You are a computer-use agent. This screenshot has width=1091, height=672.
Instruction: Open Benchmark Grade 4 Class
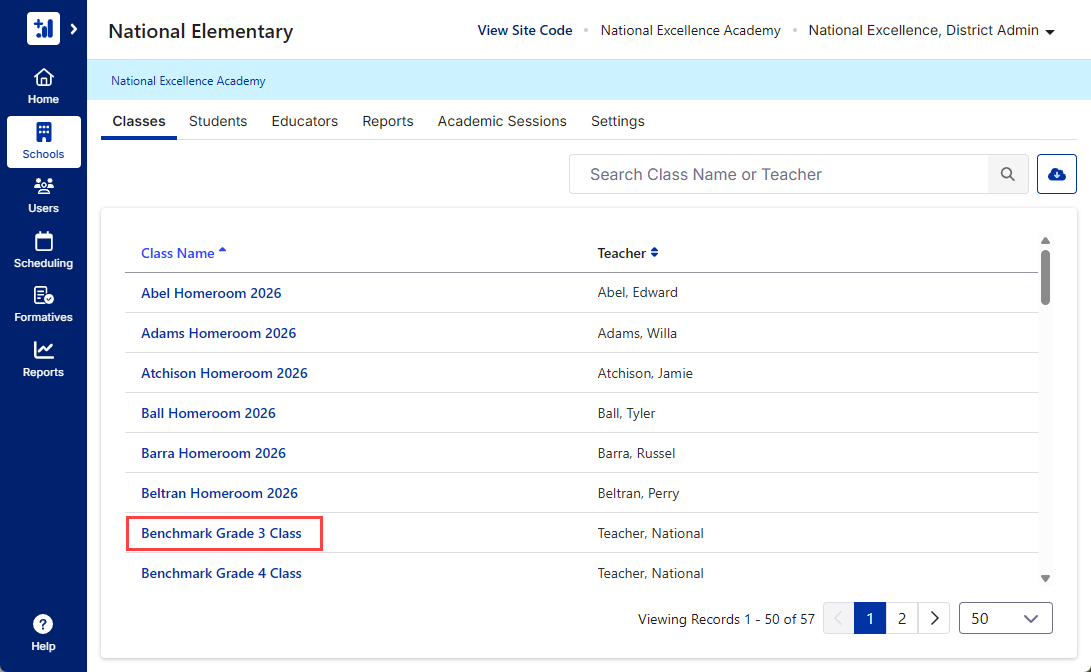pos(221,573)
